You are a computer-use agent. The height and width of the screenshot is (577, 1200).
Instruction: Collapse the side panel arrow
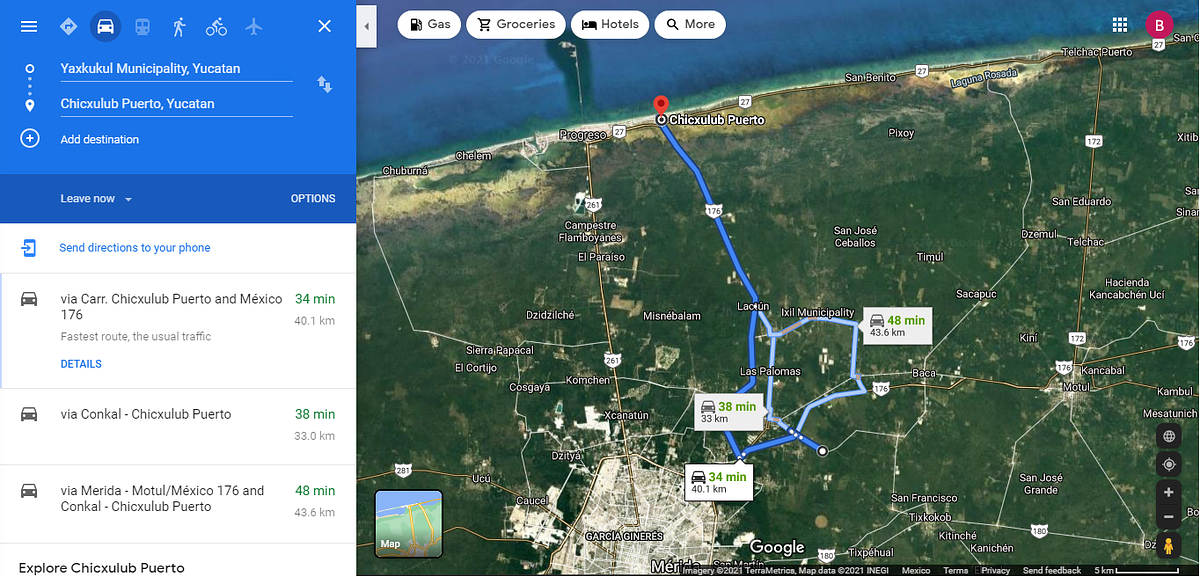[367, 25]
